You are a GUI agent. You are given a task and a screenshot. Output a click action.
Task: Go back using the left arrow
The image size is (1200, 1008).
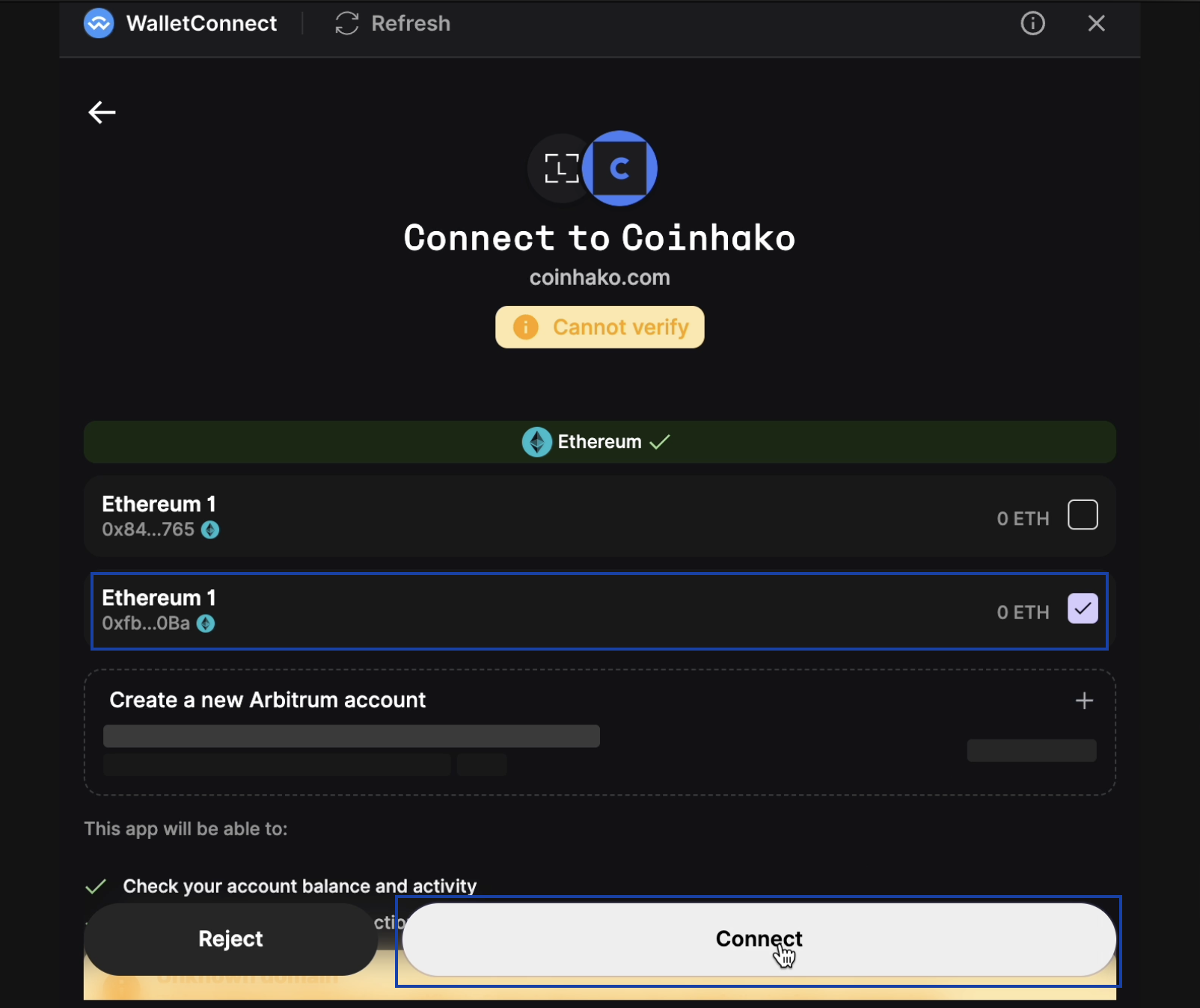102,112
